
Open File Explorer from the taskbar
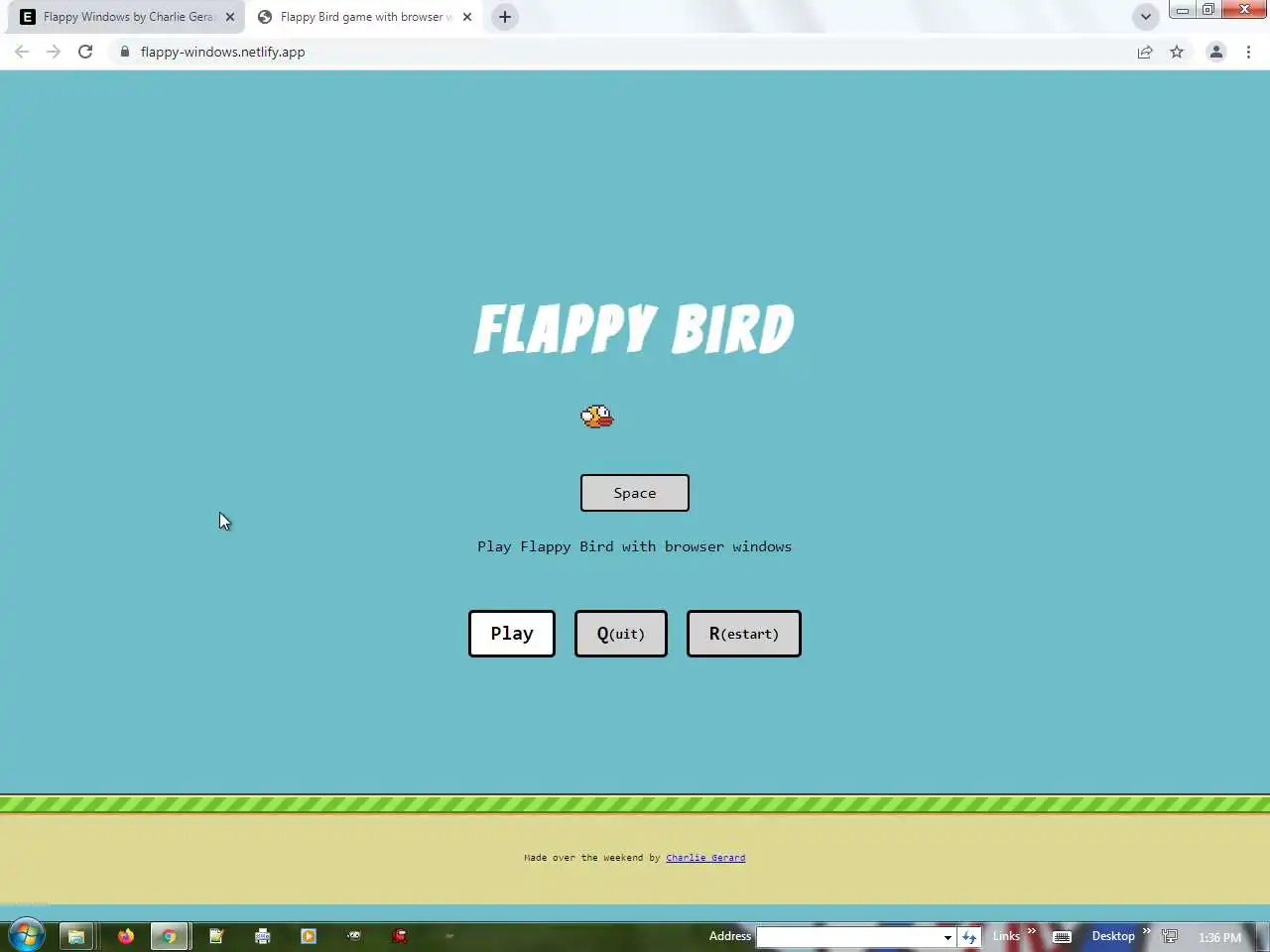click(75, 935)
